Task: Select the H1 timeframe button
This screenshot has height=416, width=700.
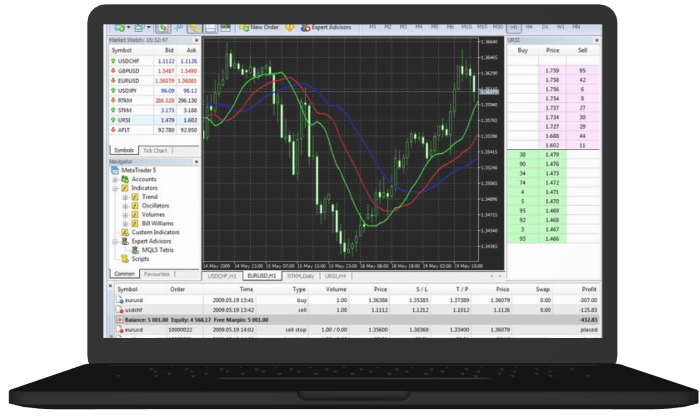Action: [x=514, y=27]
